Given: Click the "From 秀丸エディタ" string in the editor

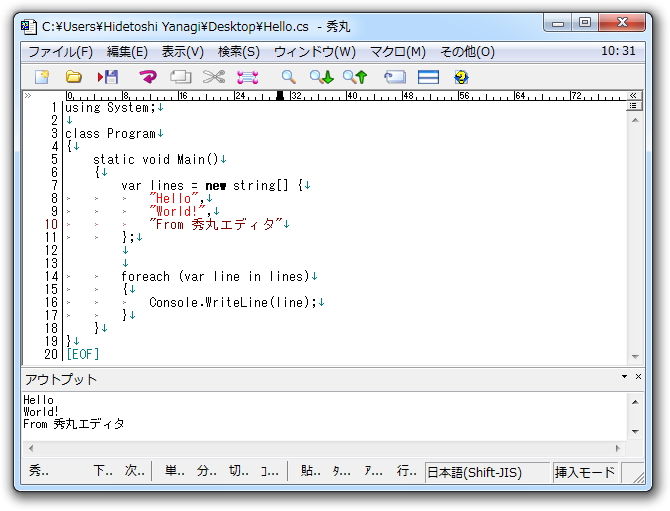Looking at the screenshot, I should click(x=216, y=224).
